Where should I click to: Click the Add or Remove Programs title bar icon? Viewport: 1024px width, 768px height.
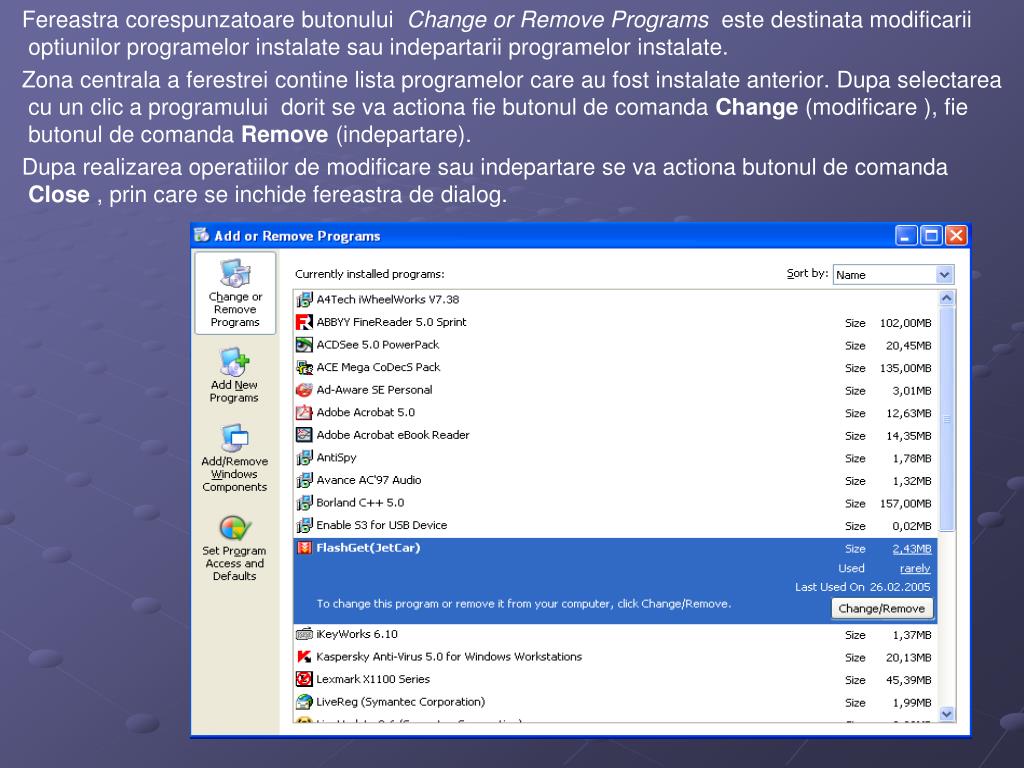pyautogui.click(x=202, y=235)
